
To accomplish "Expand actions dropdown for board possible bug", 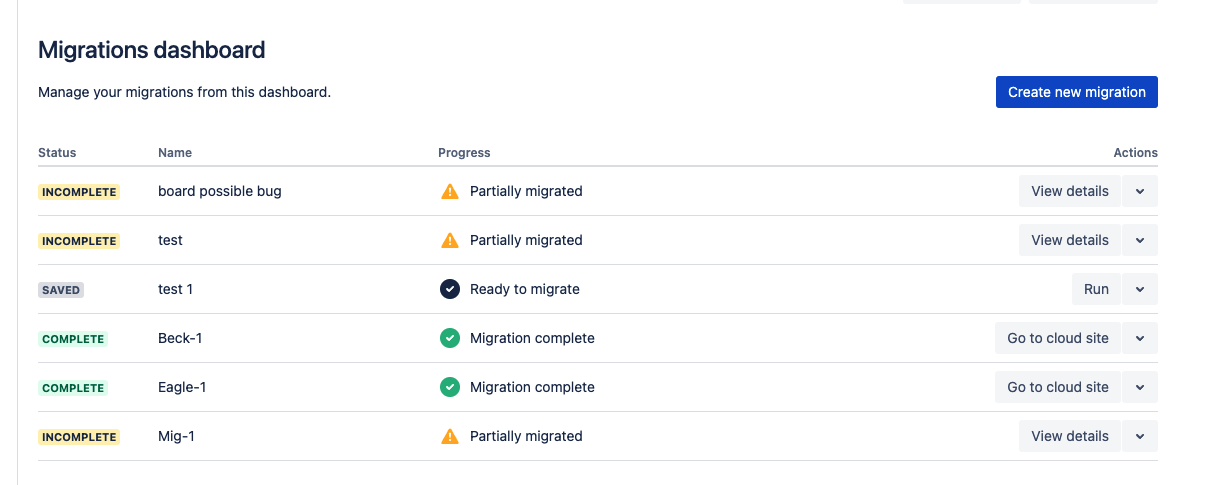I will pyautogui.click(x=1140, y=191).
